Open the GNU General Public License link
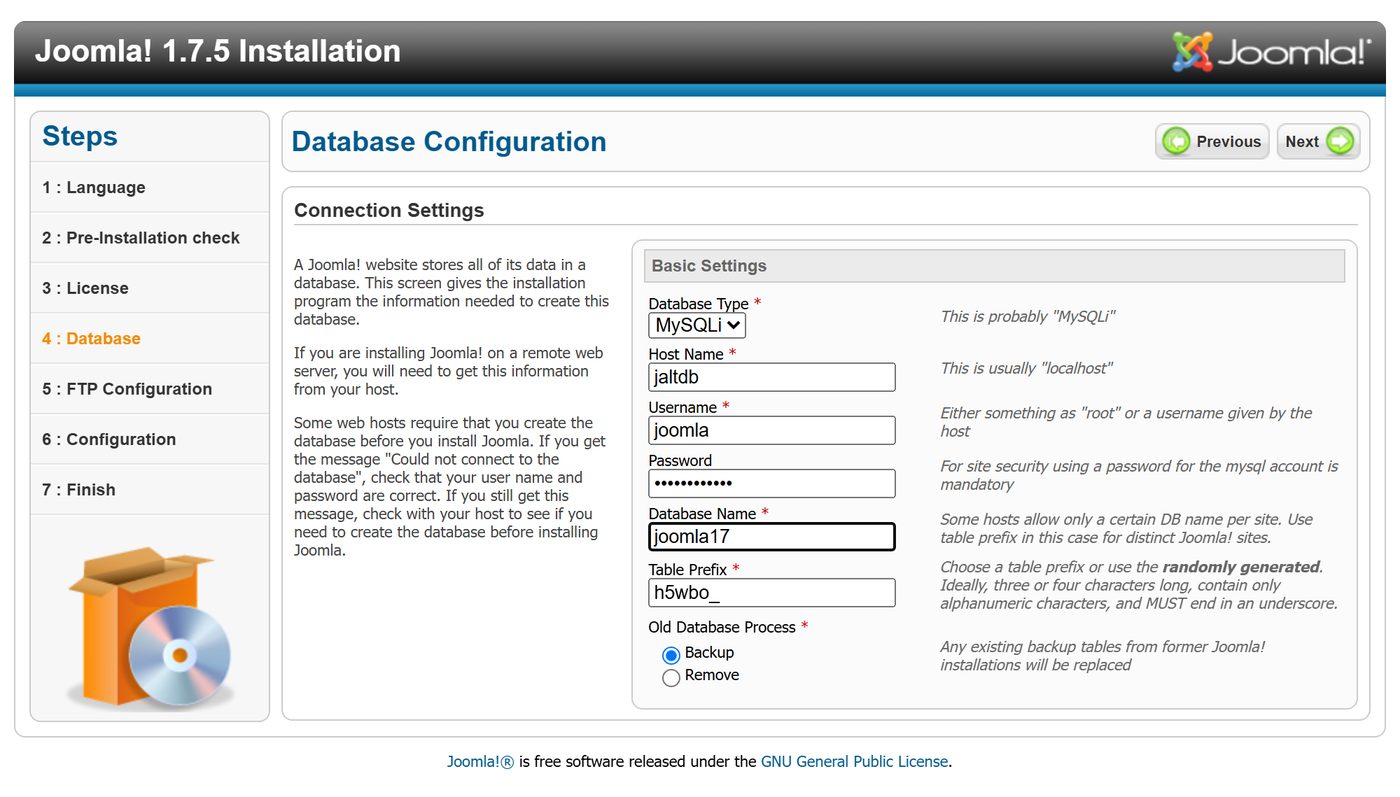Viewport: 1400px width, 797px height. pos(854,762)
